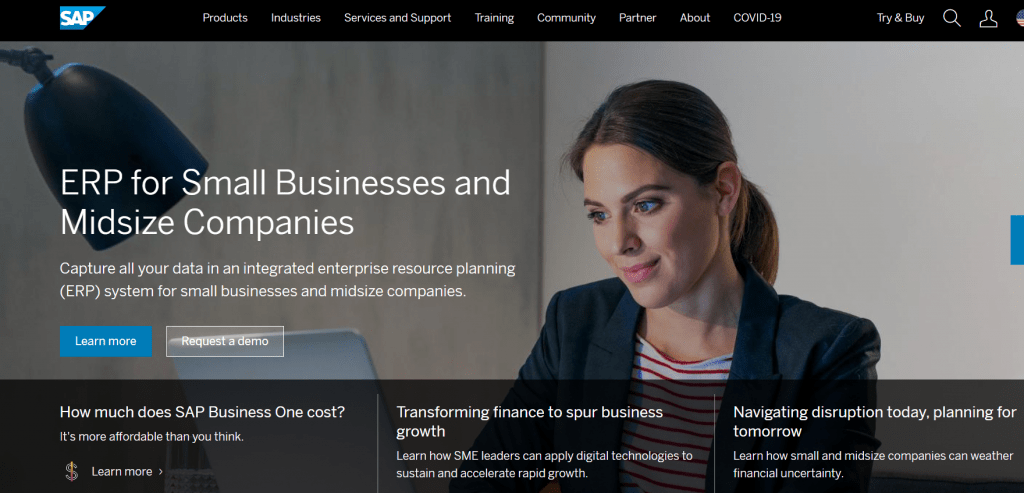Open Navigating disruption today article heading
Viewport: 1024px width, 493px height.
pyautogui.click(x=874, y=421)
